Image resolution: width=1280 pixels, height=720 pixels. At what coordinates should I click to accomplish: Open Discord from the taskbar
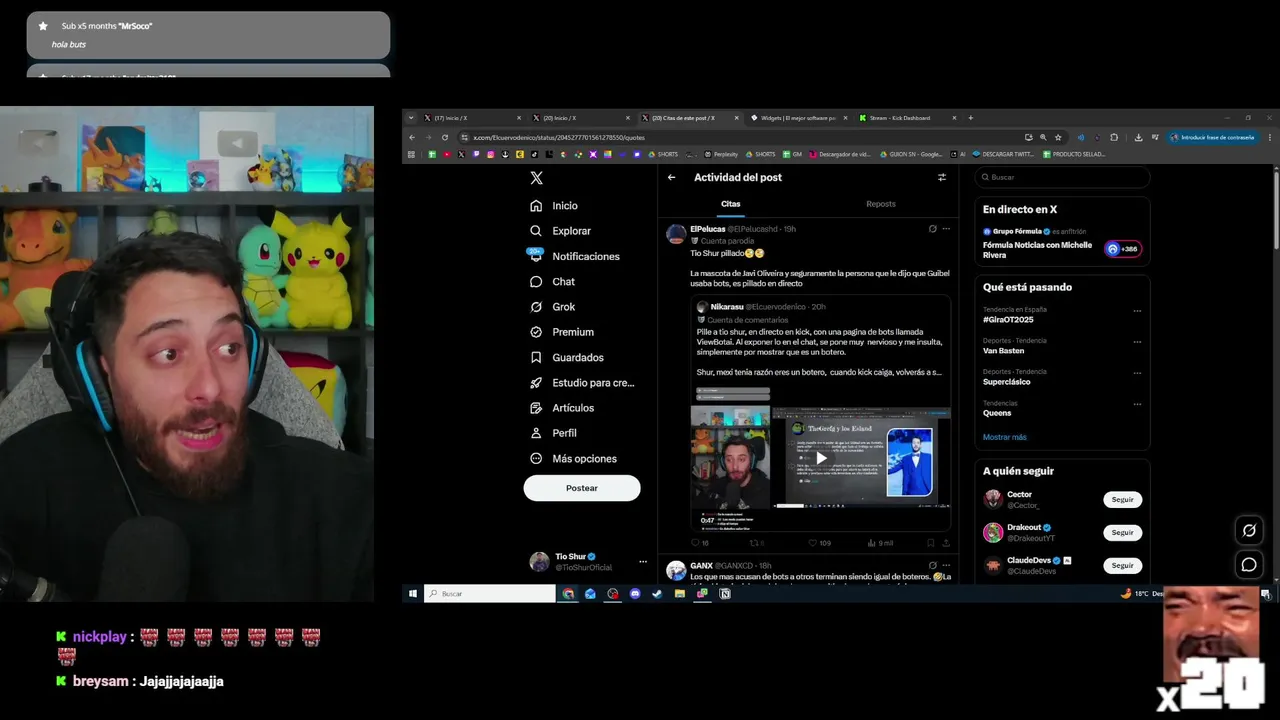(634, 594)
